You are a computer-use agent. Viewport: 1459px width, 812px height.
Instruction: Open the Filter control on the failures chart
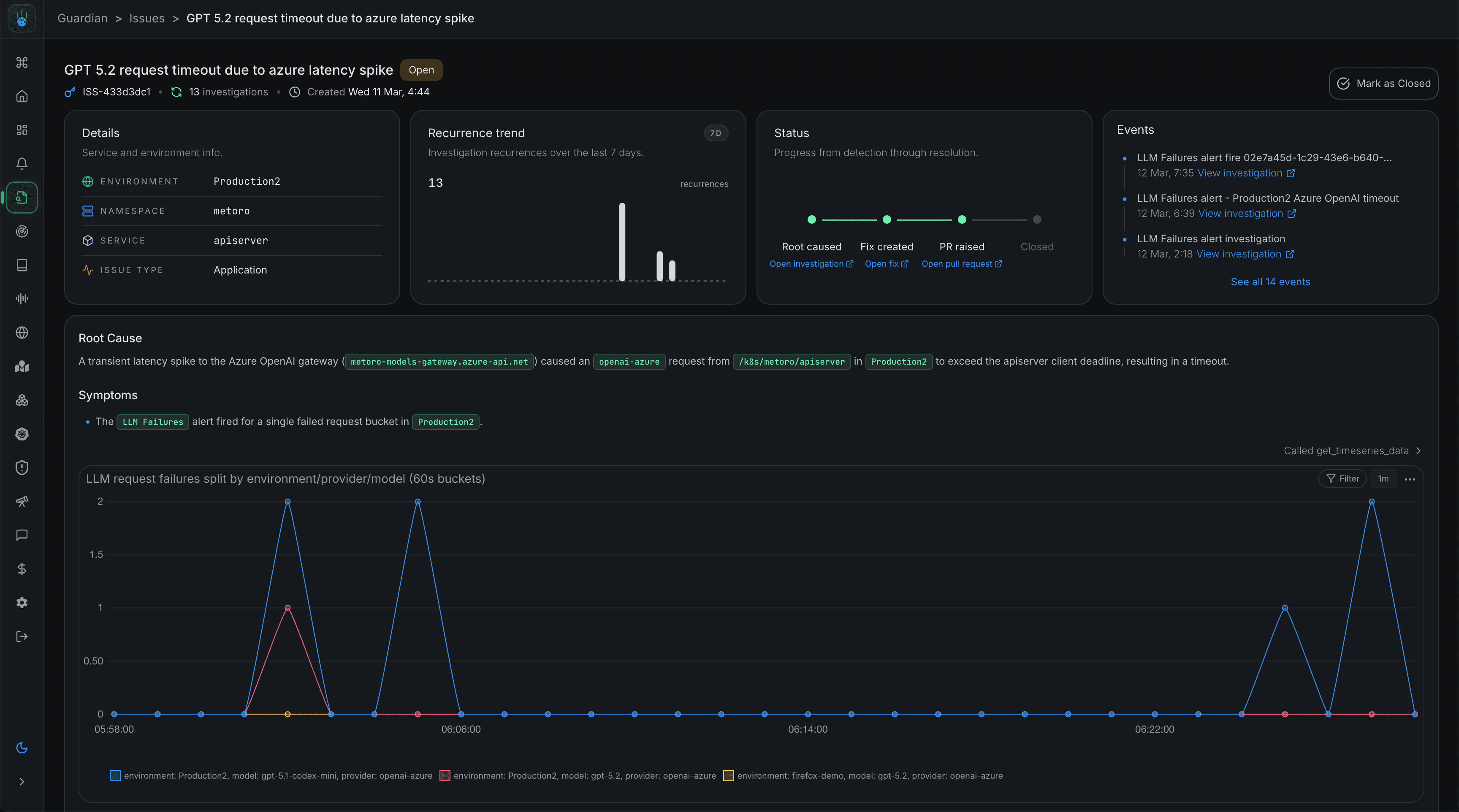[1342, 479]
